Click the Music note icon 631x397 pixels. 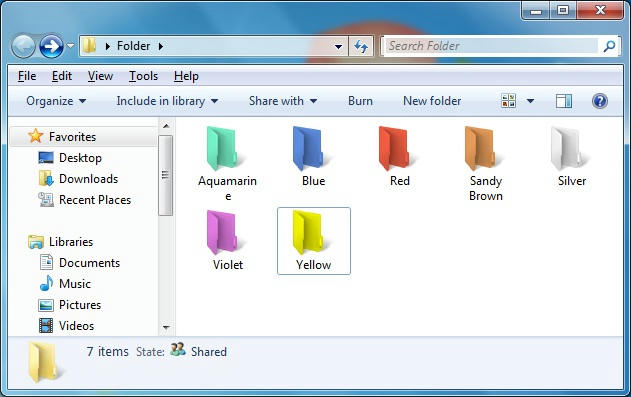point(46,283)
